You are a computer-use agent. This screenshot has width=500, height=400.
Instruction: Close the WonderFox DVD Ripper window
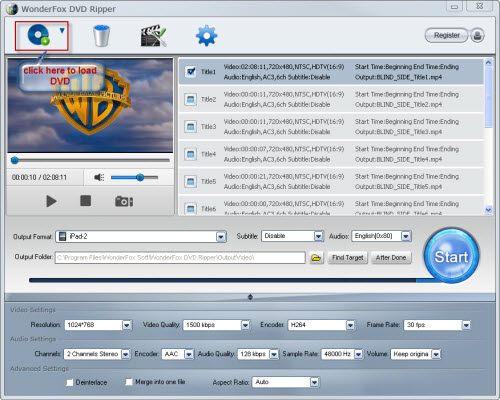click(x=480, y=6)
